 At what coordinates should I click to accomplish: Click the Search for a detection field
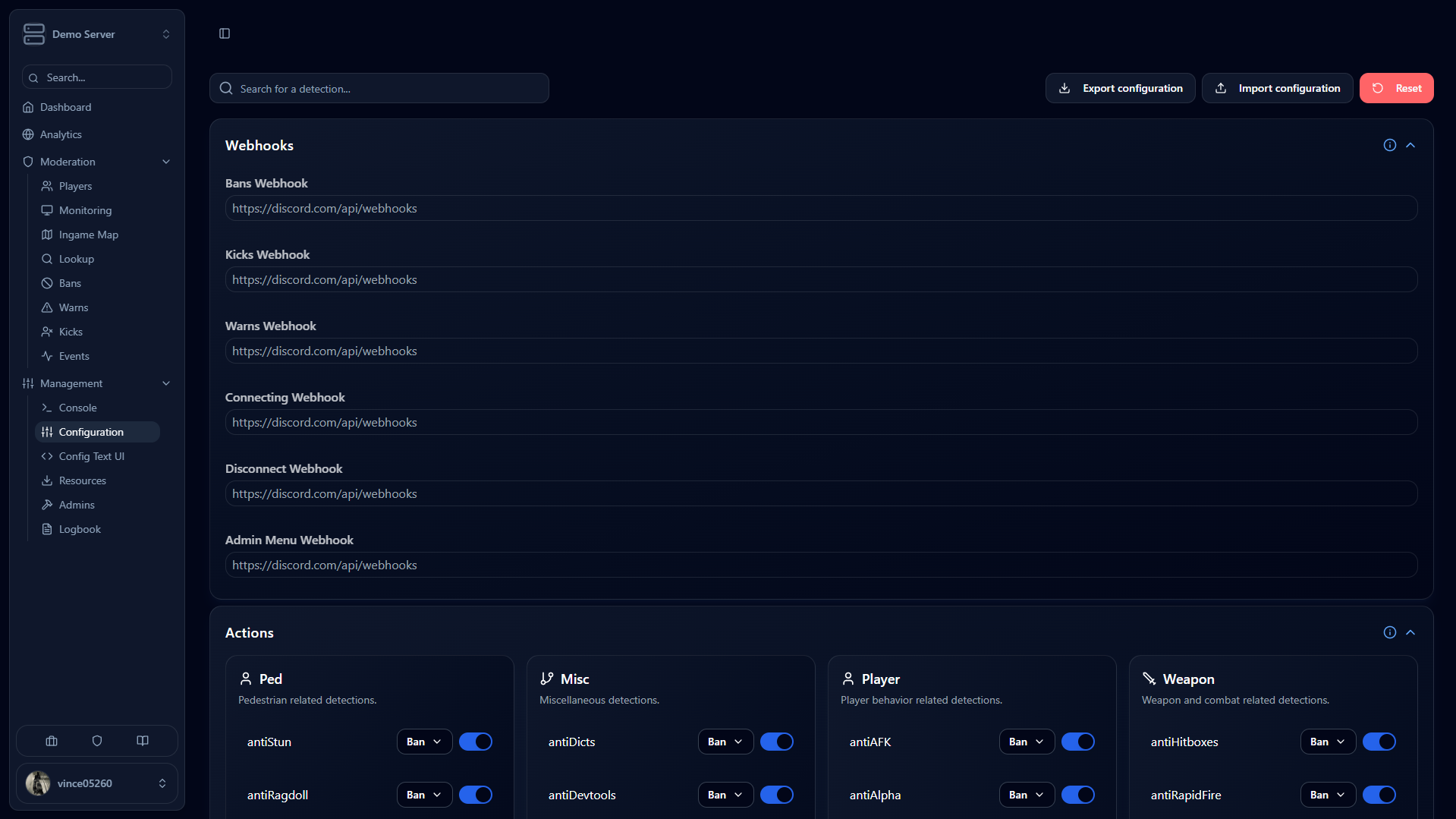(x=379, y=88)
